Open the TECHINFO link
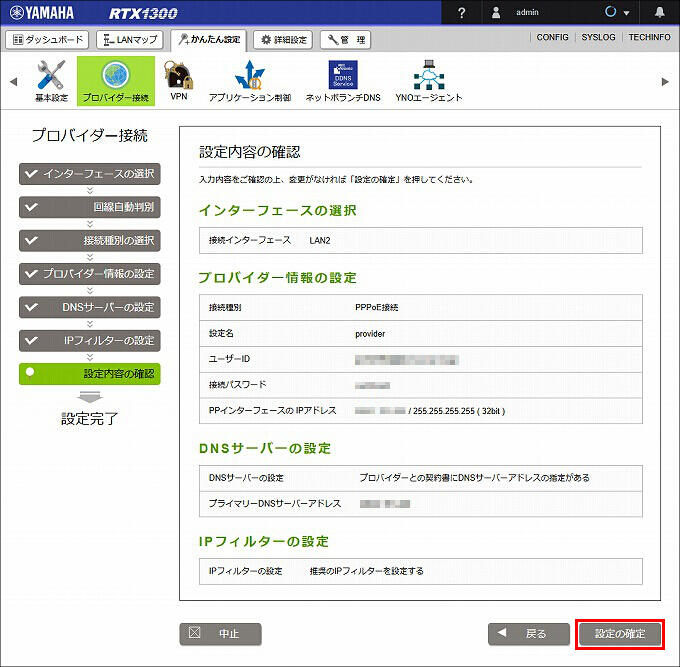680x667 pixels. (x=649, y=37)
